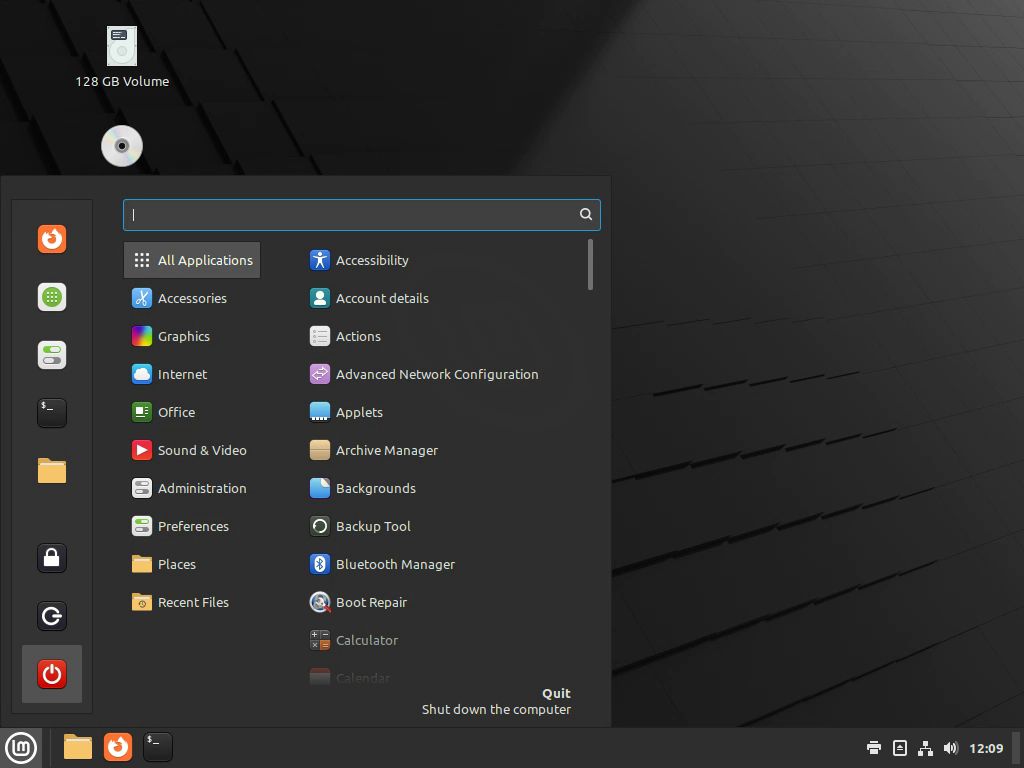Open Terminal from the menu favorites sidebar
This screenshot has height=768, width=1024.
point(52,412)
